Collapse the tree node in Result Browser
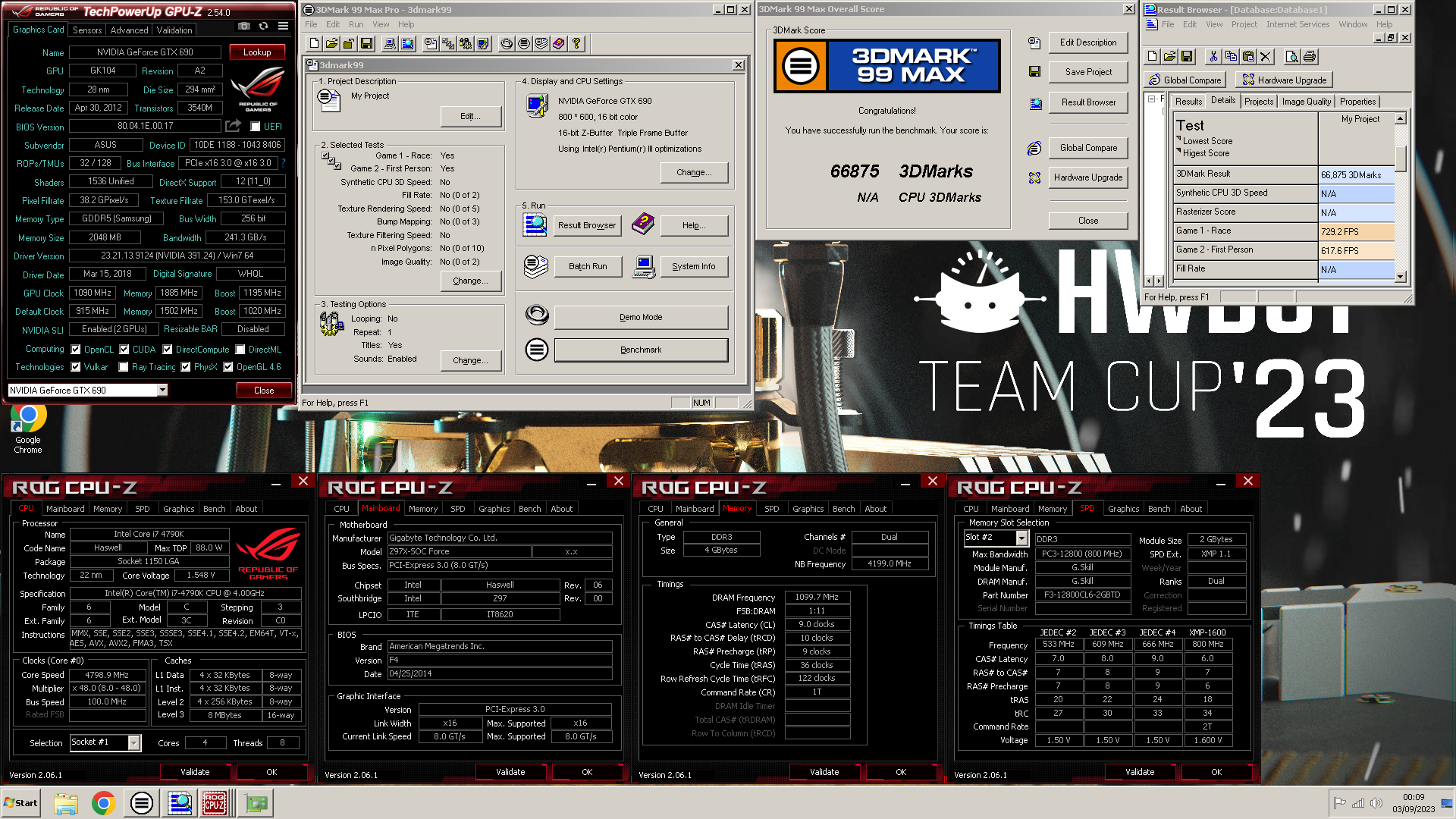 point(1151,99)
